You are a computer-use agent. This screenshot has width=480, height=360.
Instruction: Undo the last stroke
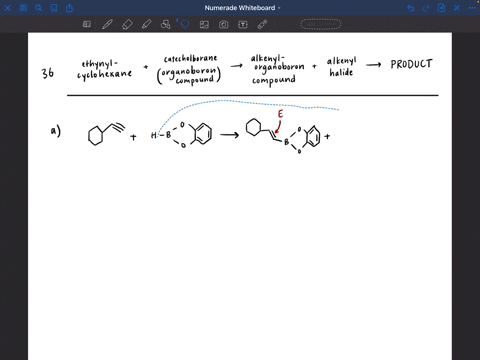(411, 8)
